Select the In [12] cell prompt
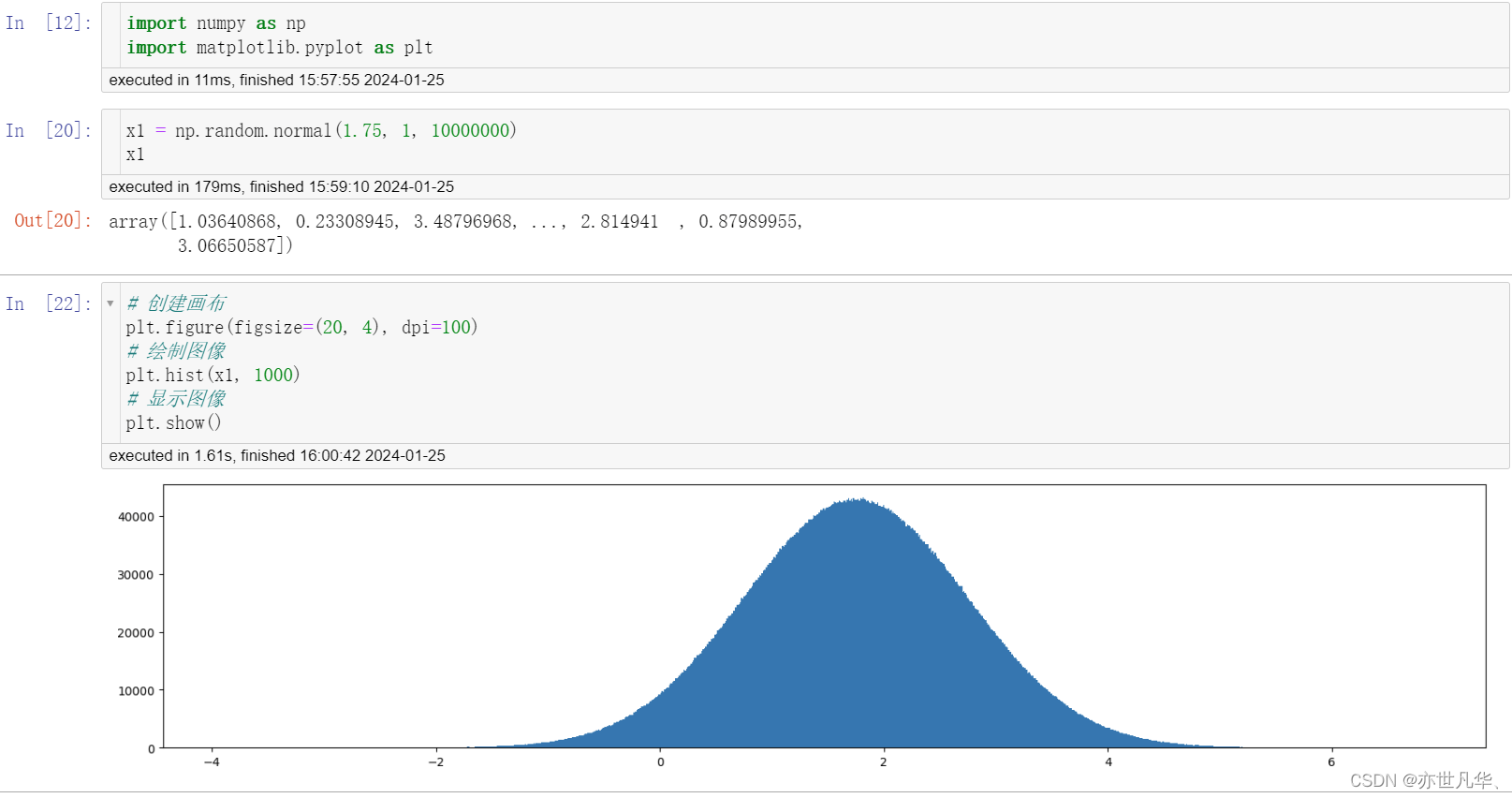The height and width of the screenshot is (798, 1512). tap(49, 23)
